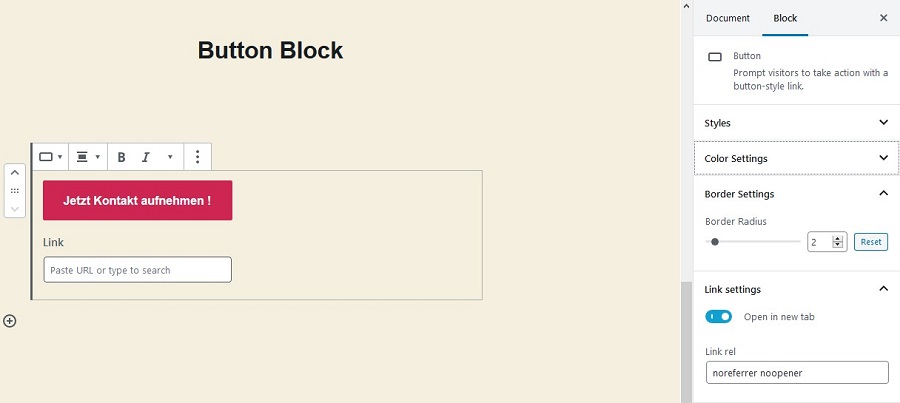Click the block type switcher icon

(50, 157)
